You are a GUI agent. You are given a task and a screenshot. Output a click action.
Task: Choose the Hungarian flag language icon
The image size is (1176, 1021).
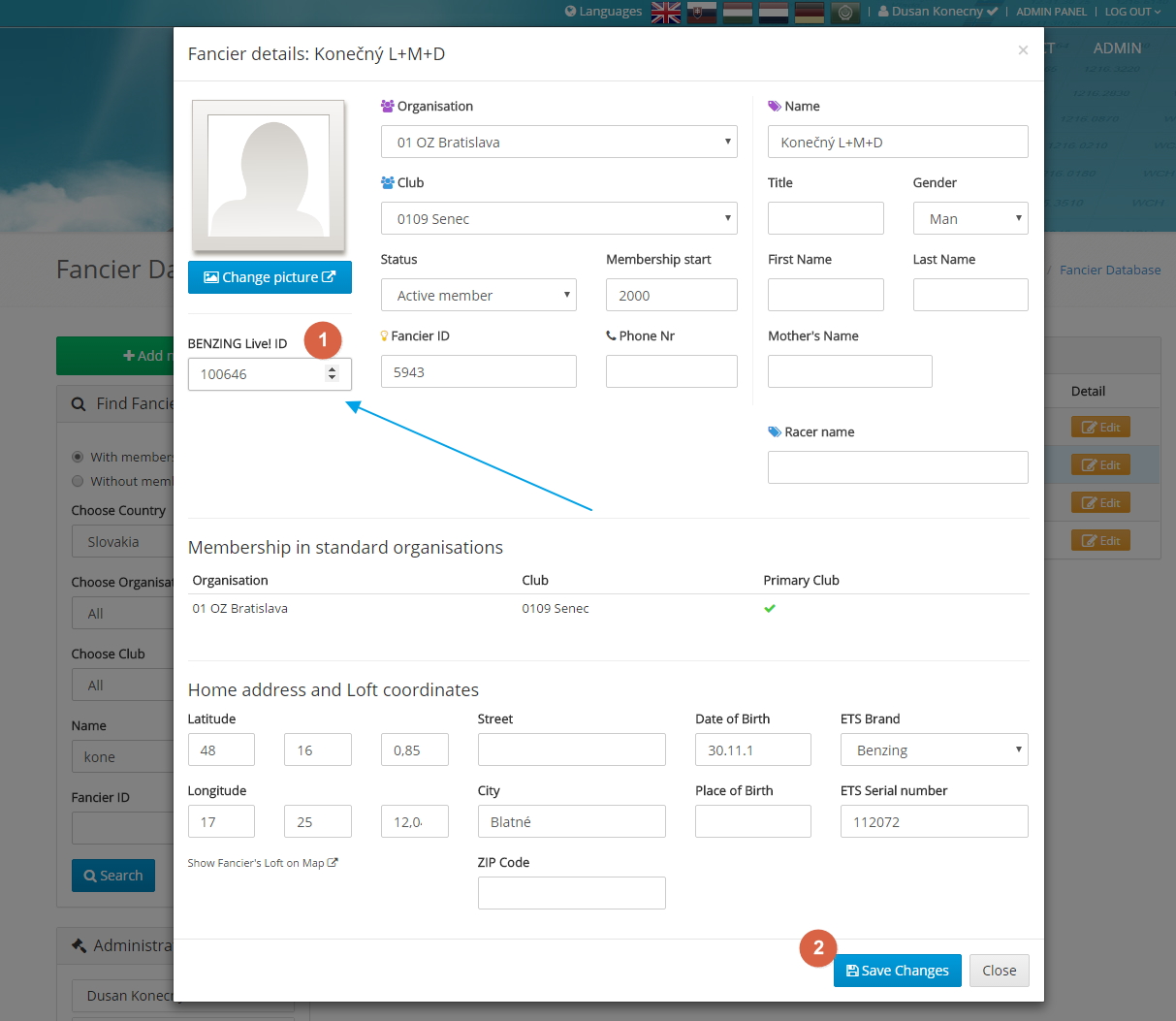tap(738, 13)
